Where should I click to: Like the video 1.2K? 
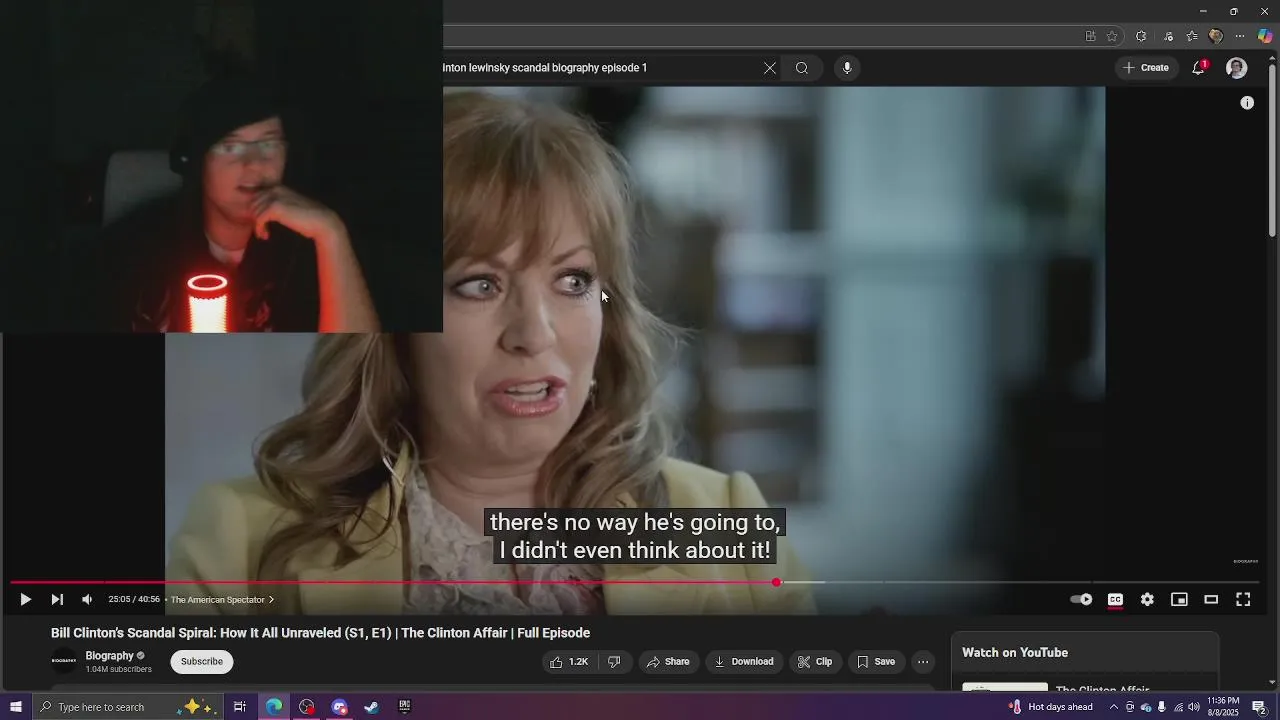[569, 662]
